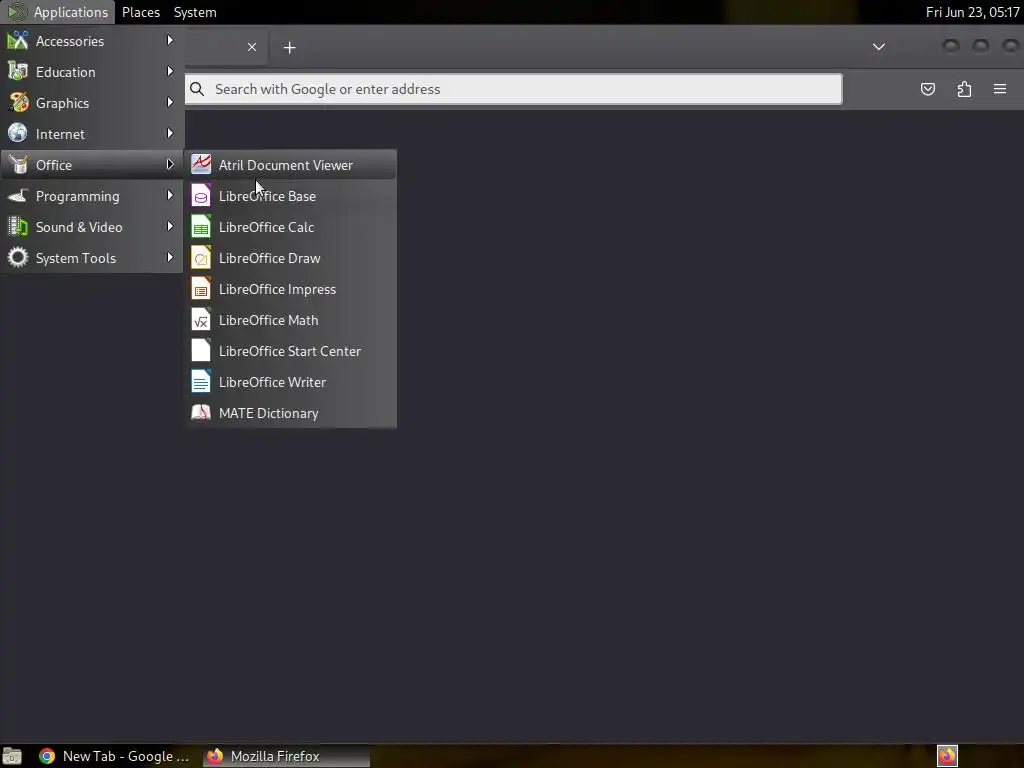Open MATE Dictionary
1024x768 pixels.
[291, 413]
